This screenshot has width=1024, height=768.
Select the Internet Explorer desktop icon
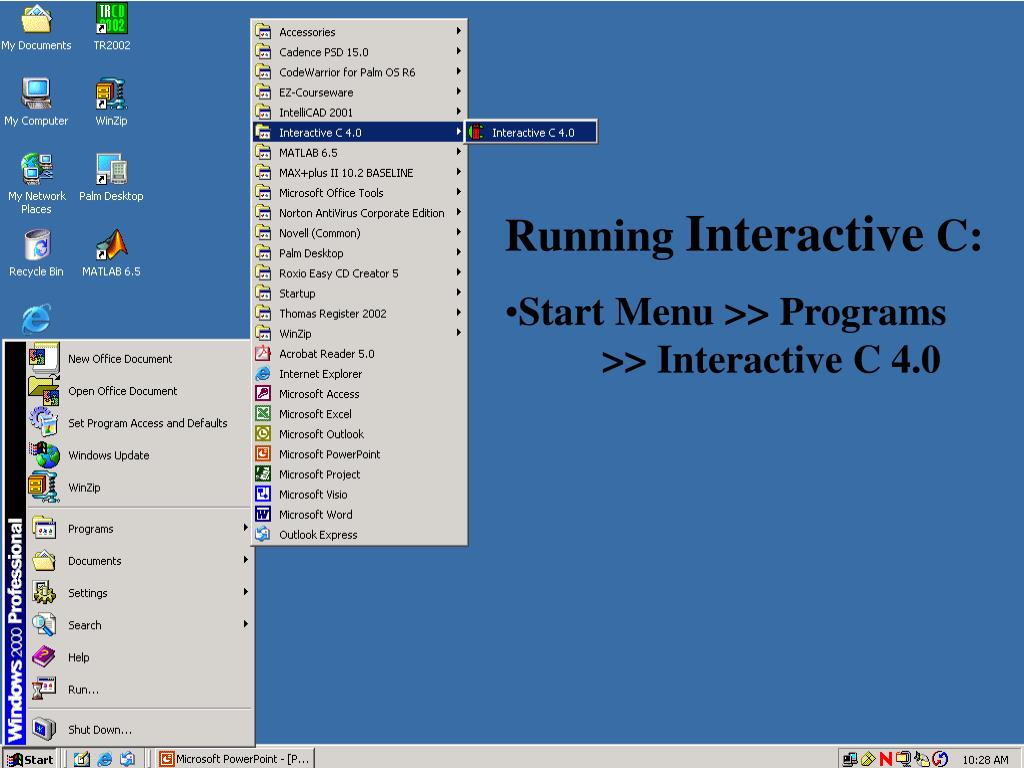36,319
